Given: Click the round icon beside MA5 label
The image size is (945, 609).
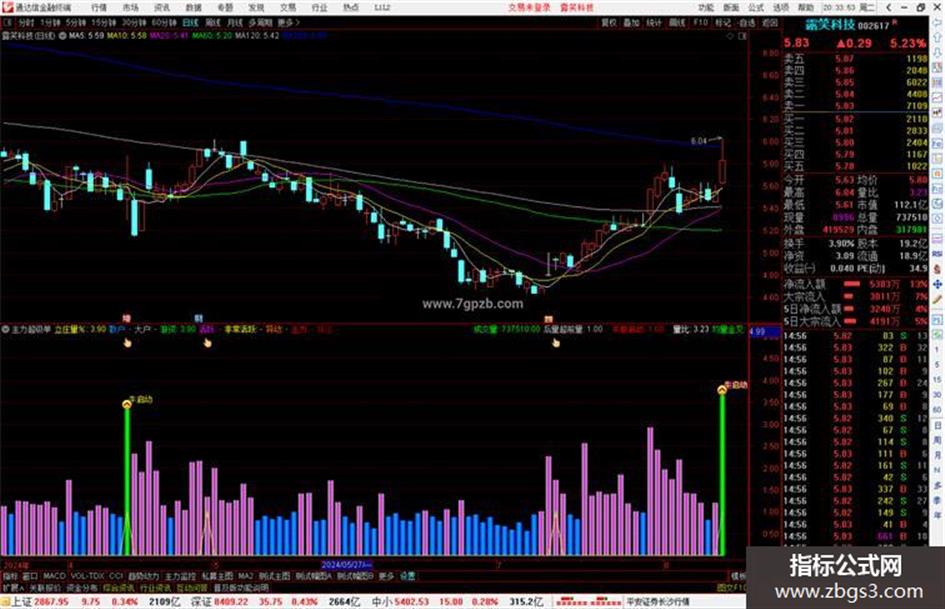Looking at the screenshot, I should (63, 36).
